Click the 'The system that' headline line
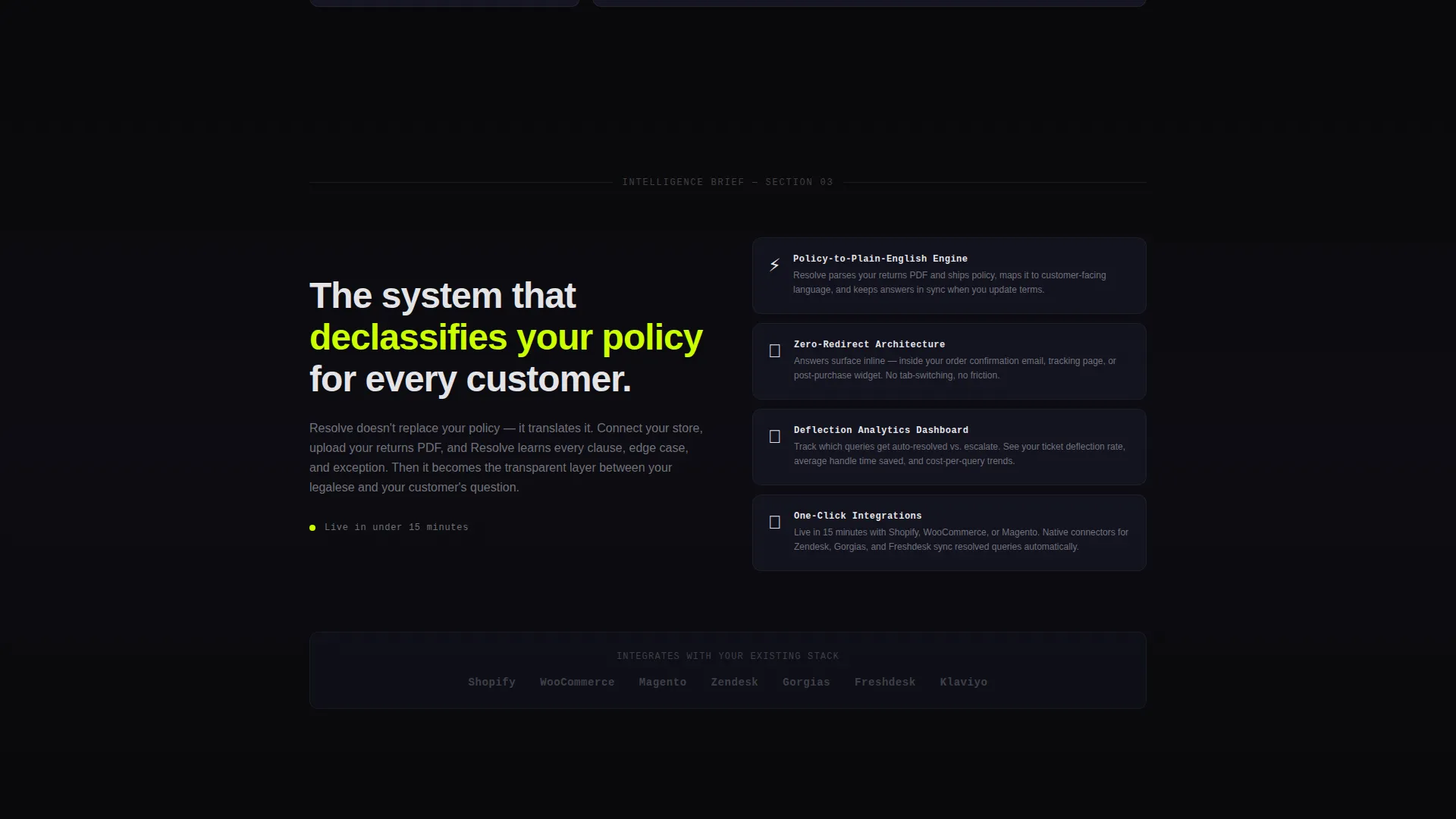The width and height of the screenshot is (1456, 819). [442, 296]
